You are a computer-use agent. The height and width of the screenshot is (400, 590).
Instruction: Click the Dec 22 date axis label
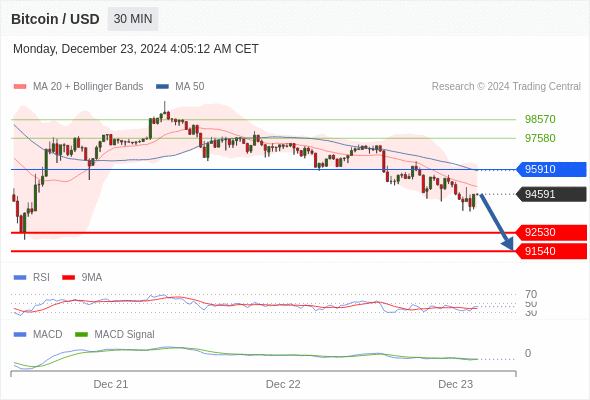(283, 384)
